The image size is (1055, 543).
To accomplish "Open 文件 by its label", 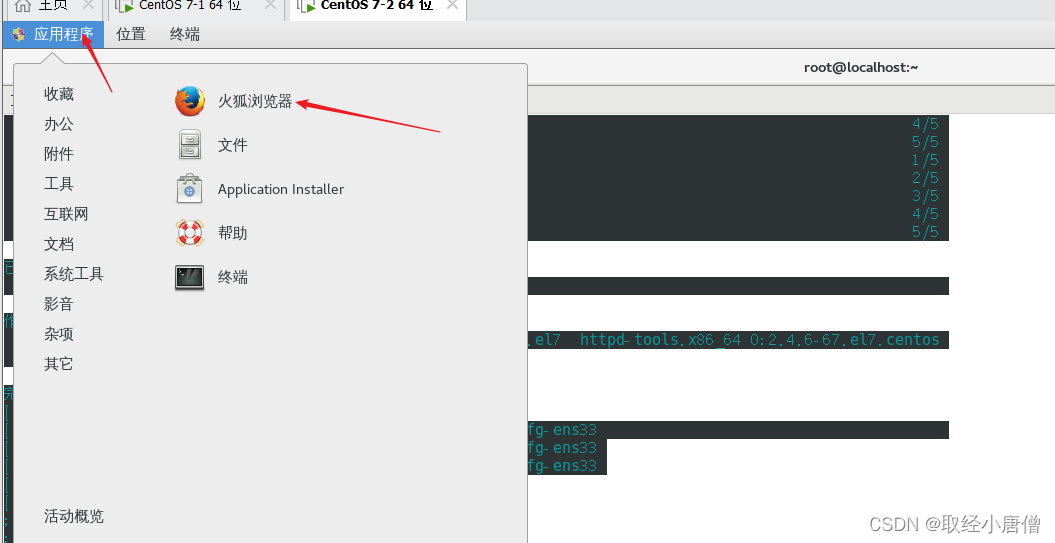I will tap(233, 145).
